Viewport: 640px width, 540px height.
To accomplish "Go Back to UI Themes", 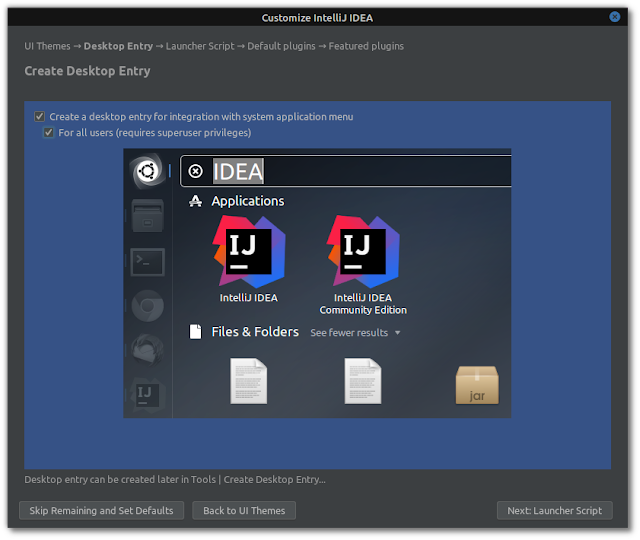I will [x=244, y=510].
